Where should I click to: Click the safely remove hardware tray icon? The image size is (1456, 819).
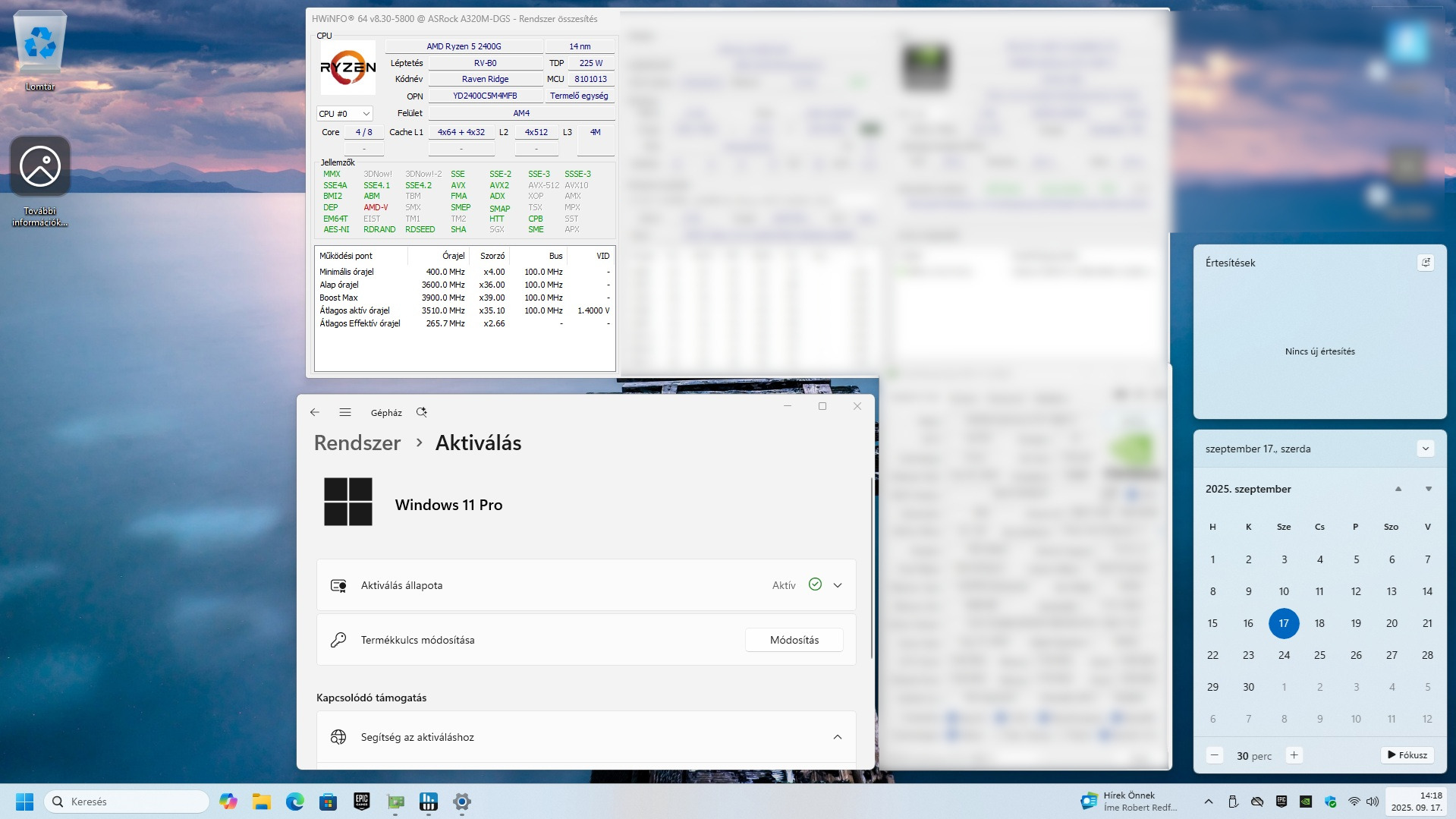[1233, 802]
